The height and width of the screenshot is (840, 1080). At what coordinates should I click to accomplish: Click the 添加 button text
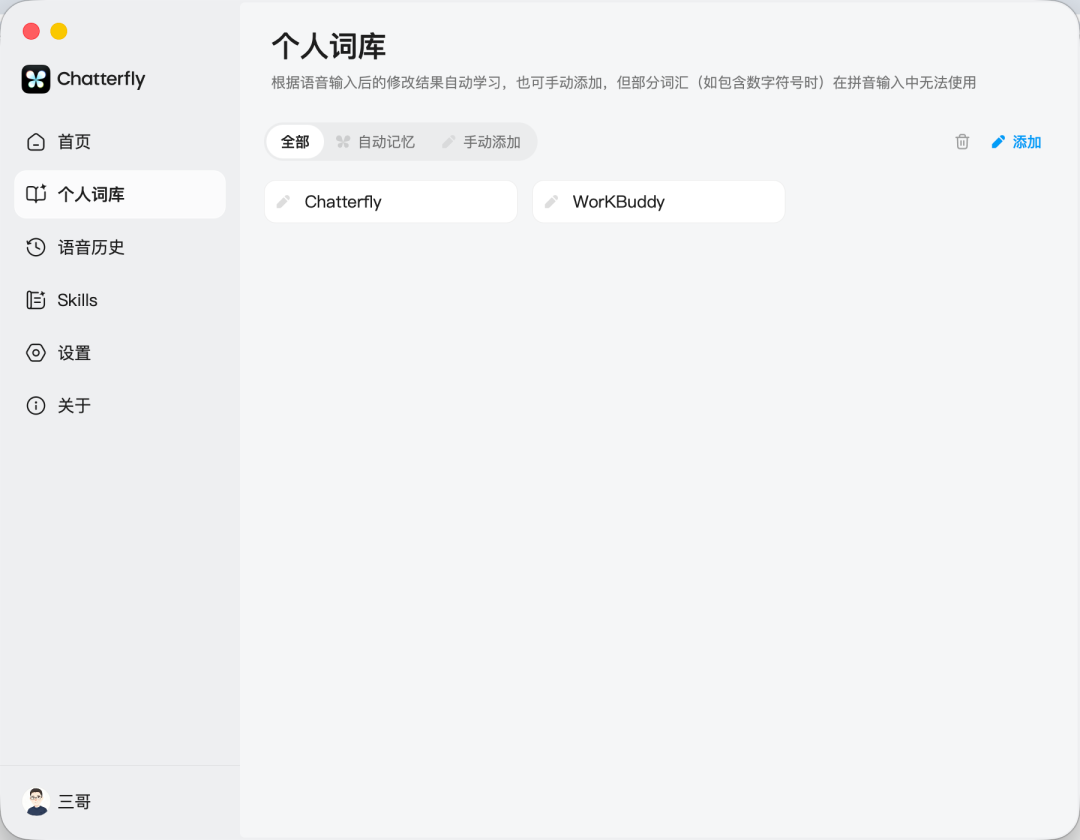point(1027,142)
